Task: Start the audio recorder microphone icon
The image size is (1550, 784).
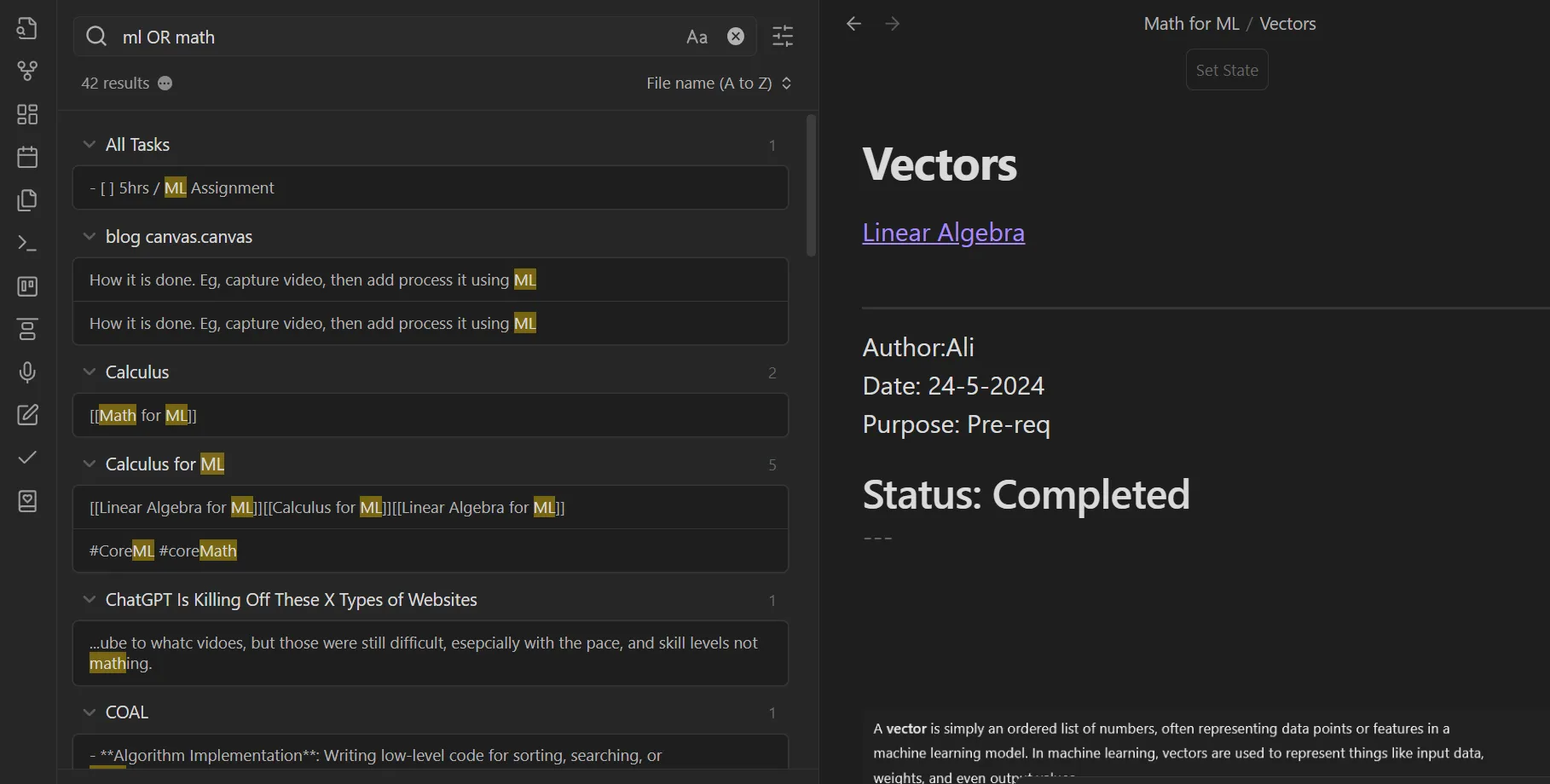Action: (x=27, y=372)
